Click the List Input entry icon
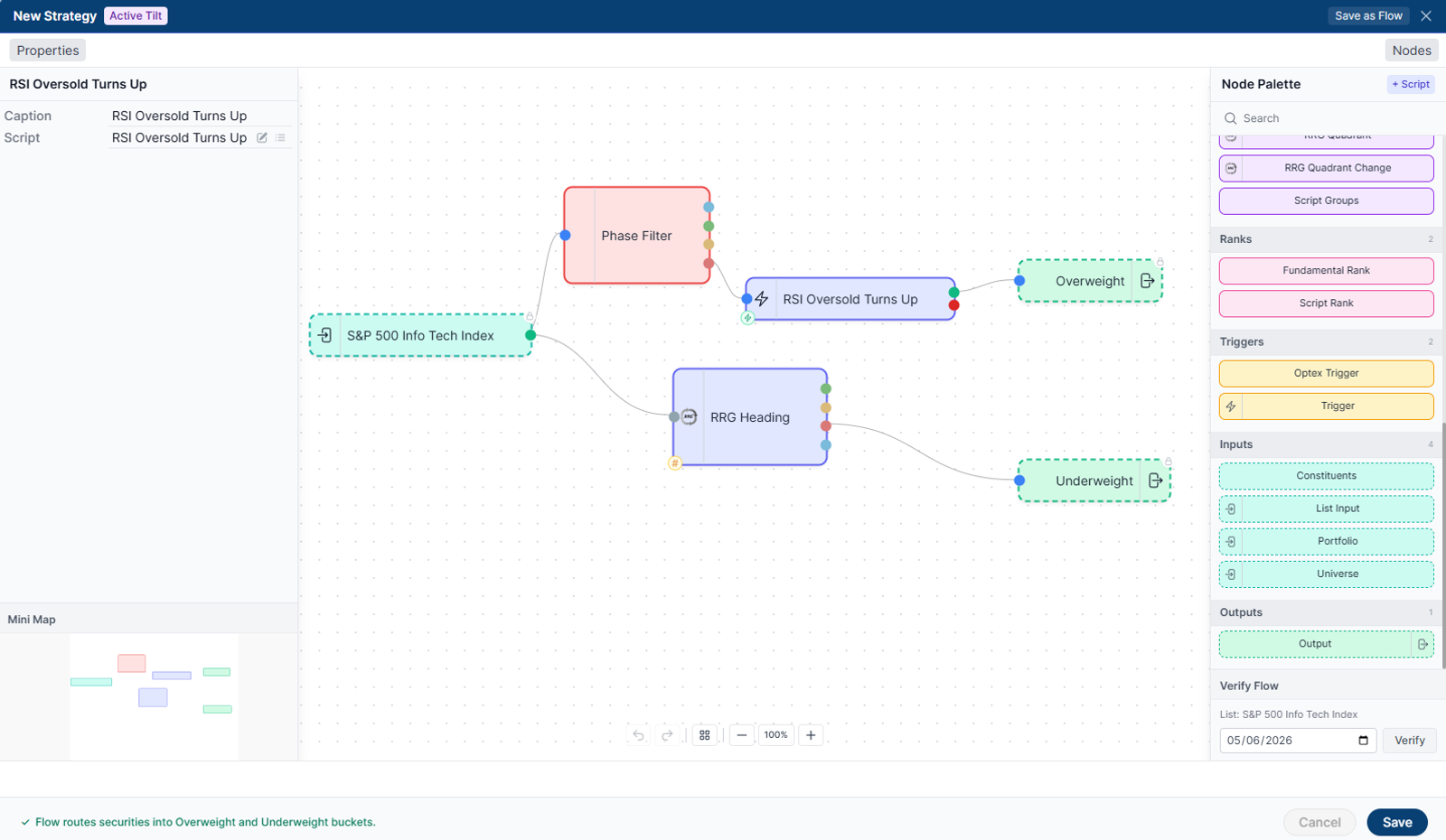Screen dimensions: 1446x840 pos(1231,509)
